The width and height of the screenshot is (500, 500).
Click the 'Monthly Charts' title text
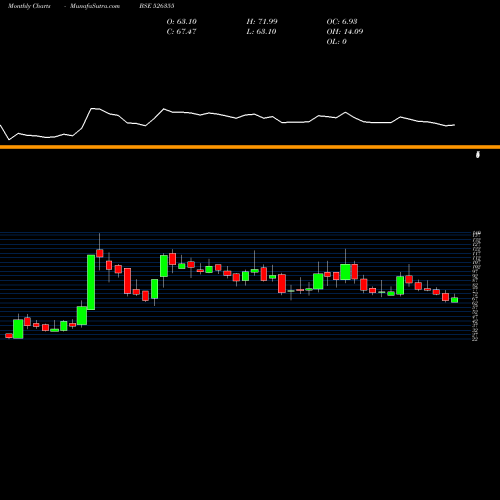pyautogui.click(x=29, y=6)
